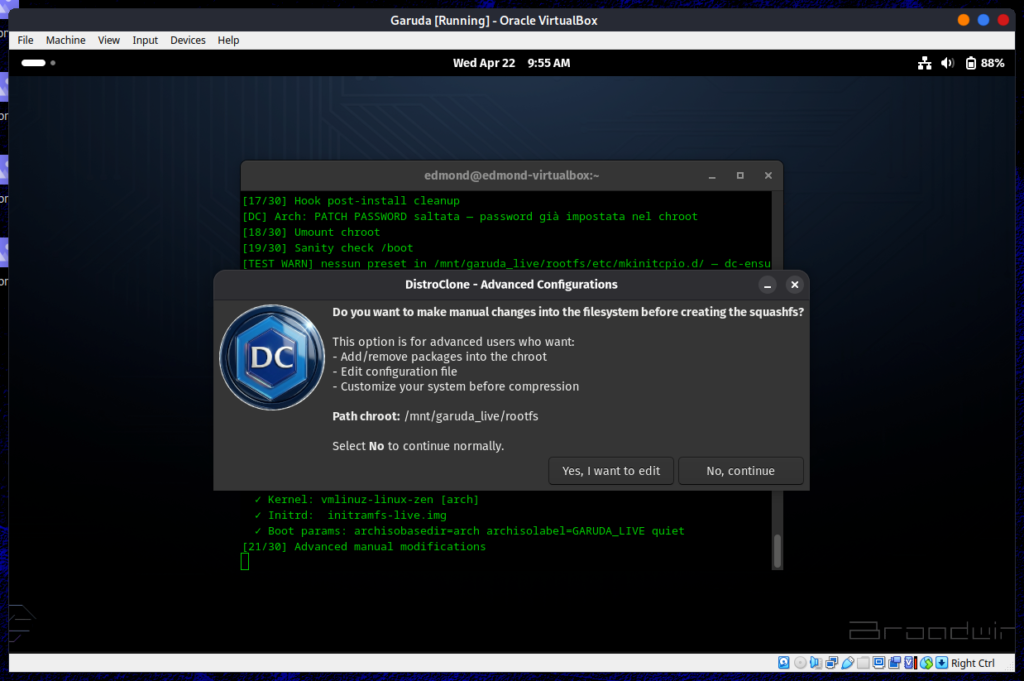1024x681 pixels.
Task: Select the USB devices icon in the status bar
Action: (x=849, y=662)
